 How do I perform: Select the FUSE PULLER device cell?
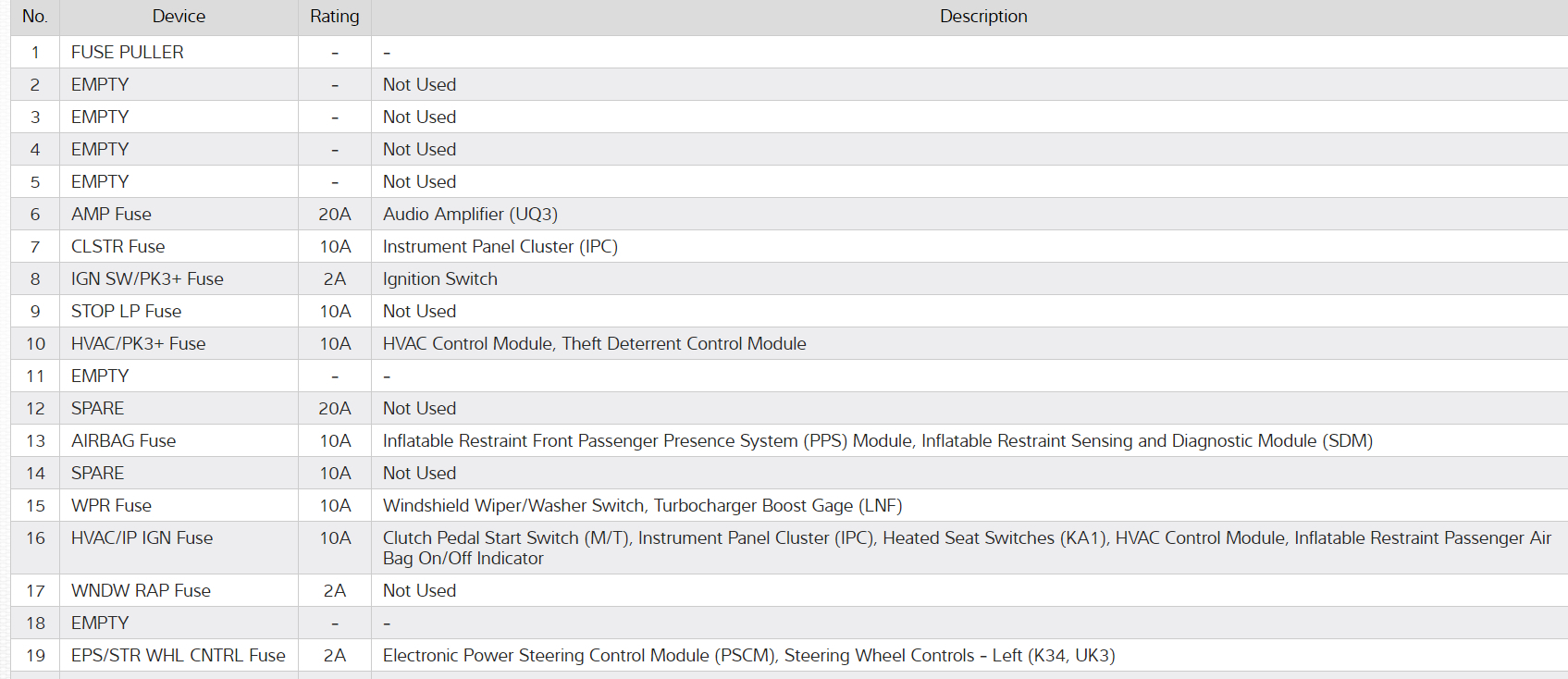point(128,53)
